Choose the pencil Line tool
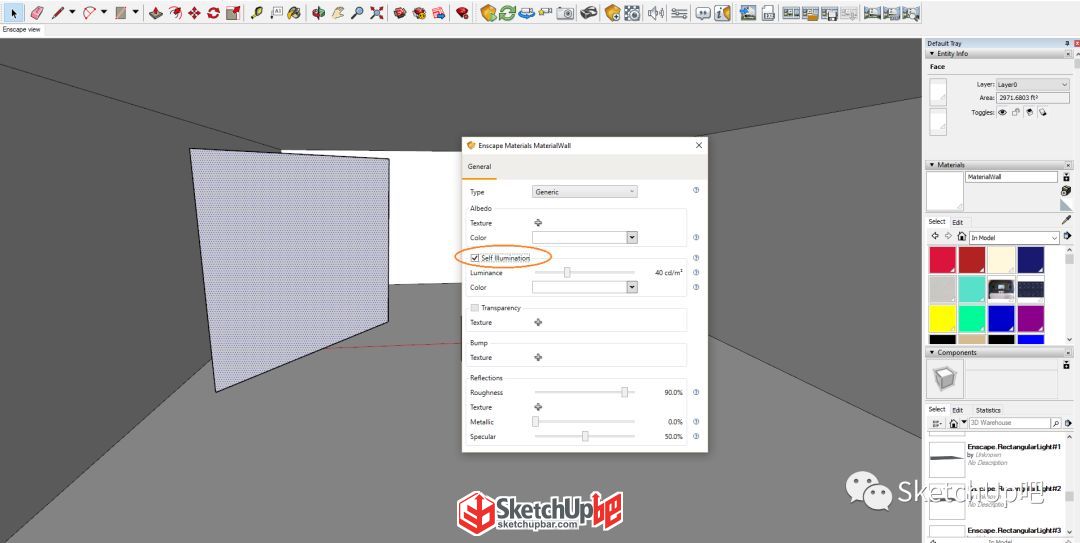The height and width of the screenshot is (543, 1080). tap(59, 13)
